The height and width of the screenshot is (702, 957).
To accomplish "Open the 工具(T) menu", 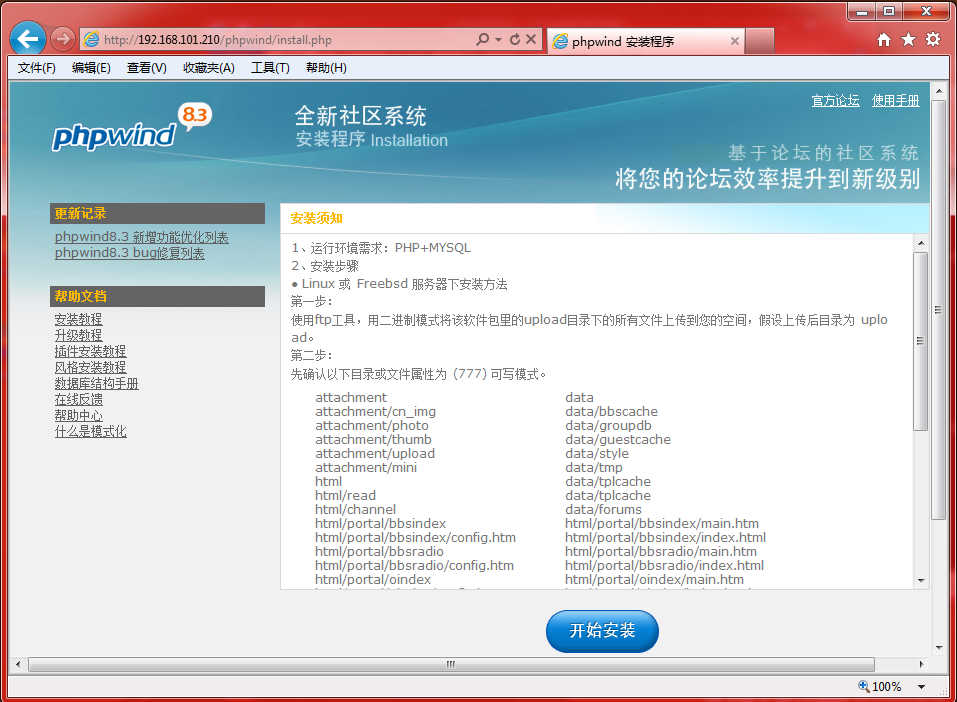I will click(x=270, y=68).
